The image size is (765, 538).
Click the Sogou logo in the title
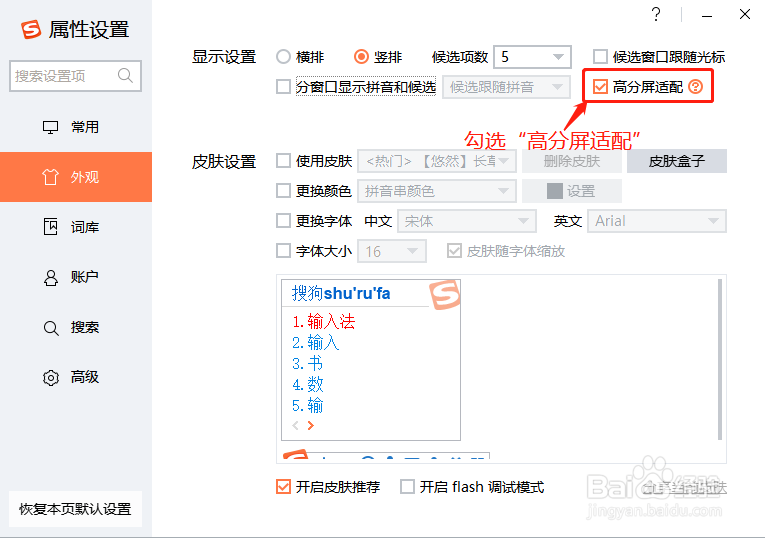click(31, 29)
